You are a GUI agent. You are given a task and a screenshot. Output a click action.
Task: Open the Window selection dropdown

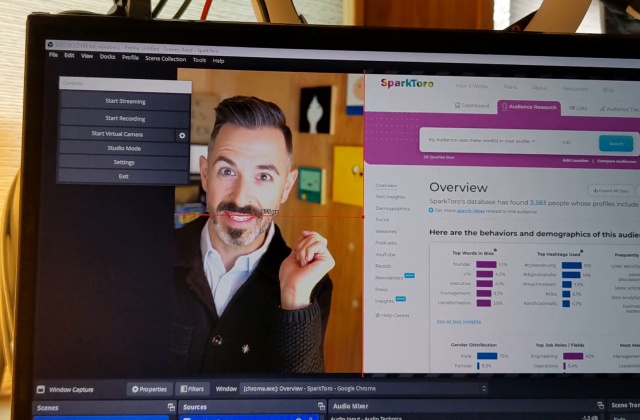point(363,389)
